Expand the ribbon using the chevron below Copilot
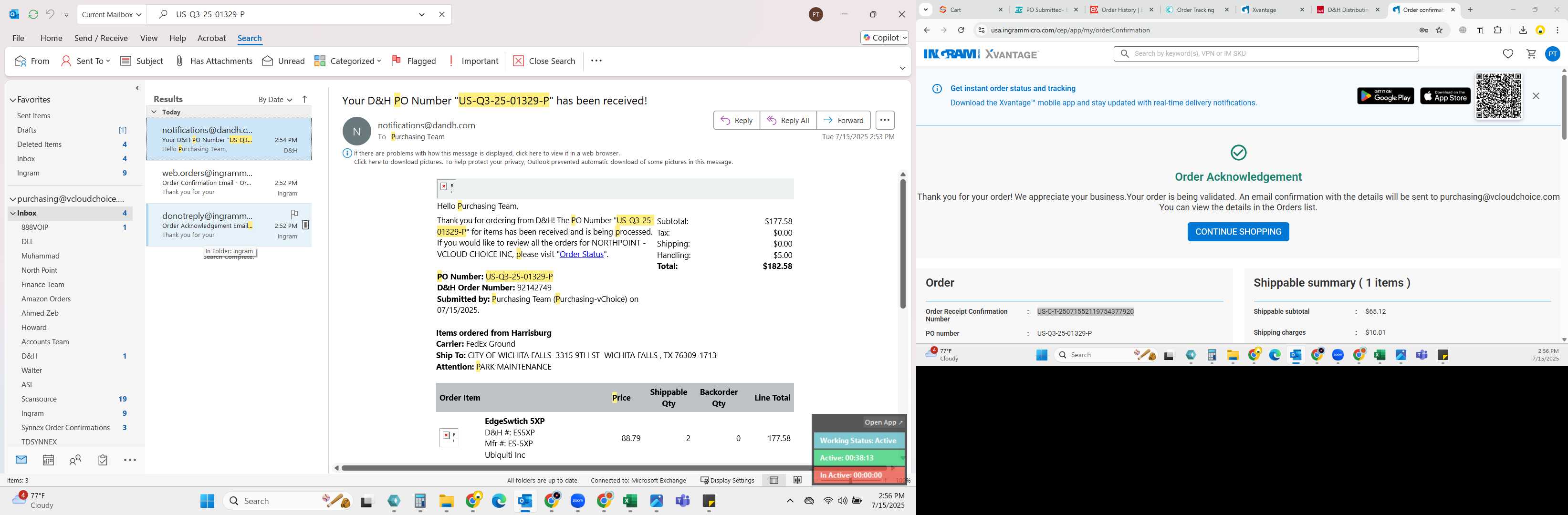Image resolution: width=1568 pixels, height=515 pixels. (x=902, y=68)
